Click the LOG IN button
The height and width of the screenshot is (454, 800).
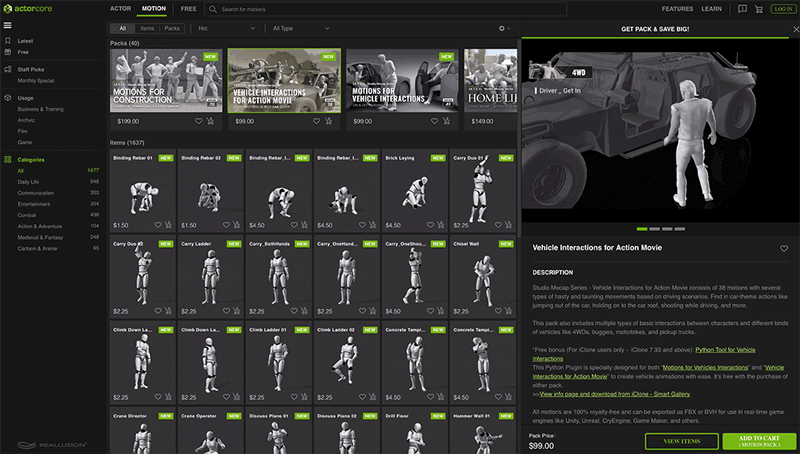pos(783,9)
